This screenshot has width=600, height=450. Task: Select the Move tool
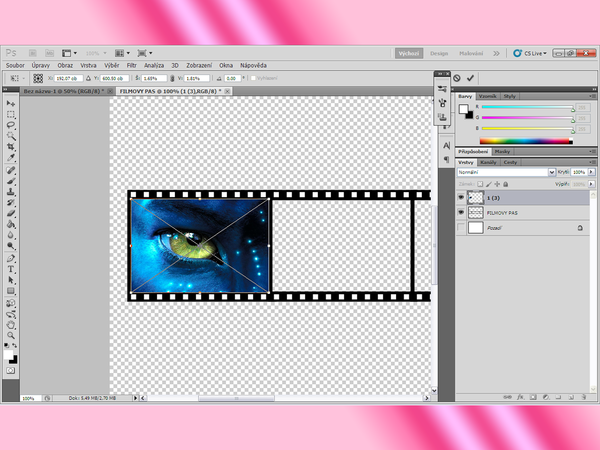click(11, 103)
